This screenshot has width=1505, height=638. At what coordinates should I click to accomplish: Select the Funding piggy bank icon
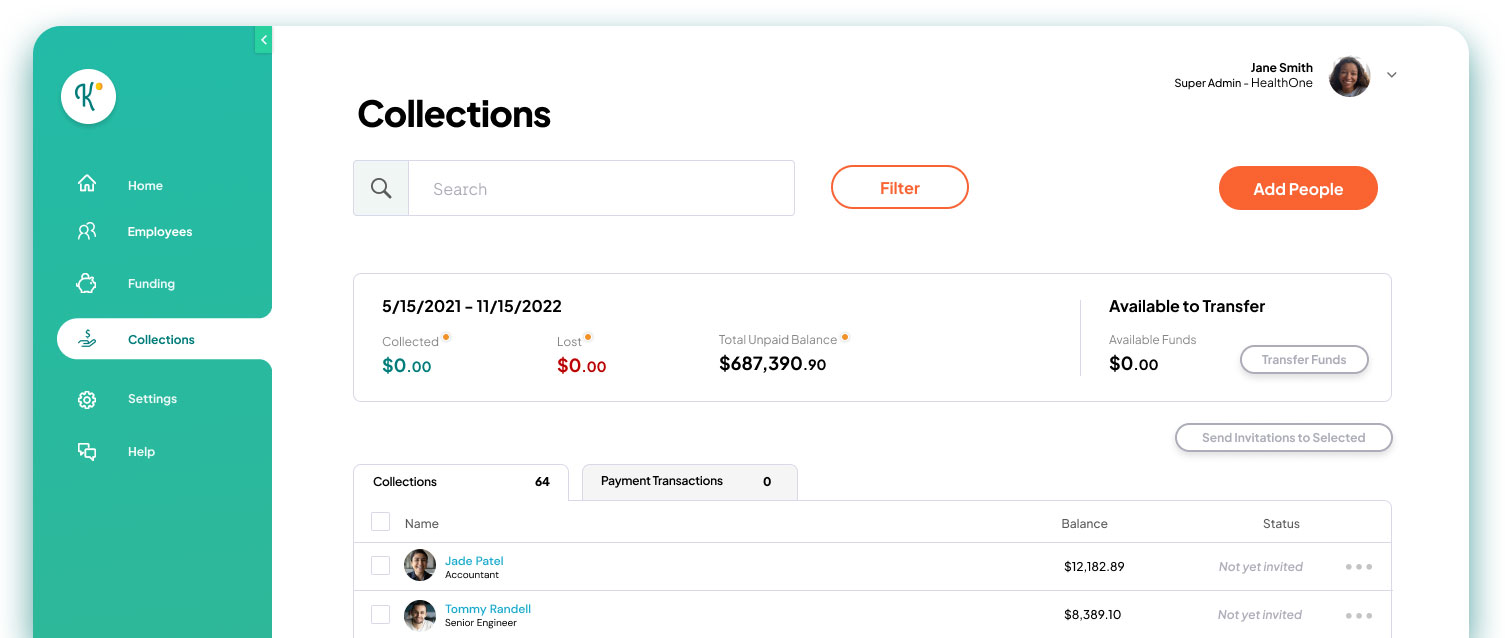click(x=87, y=283)
